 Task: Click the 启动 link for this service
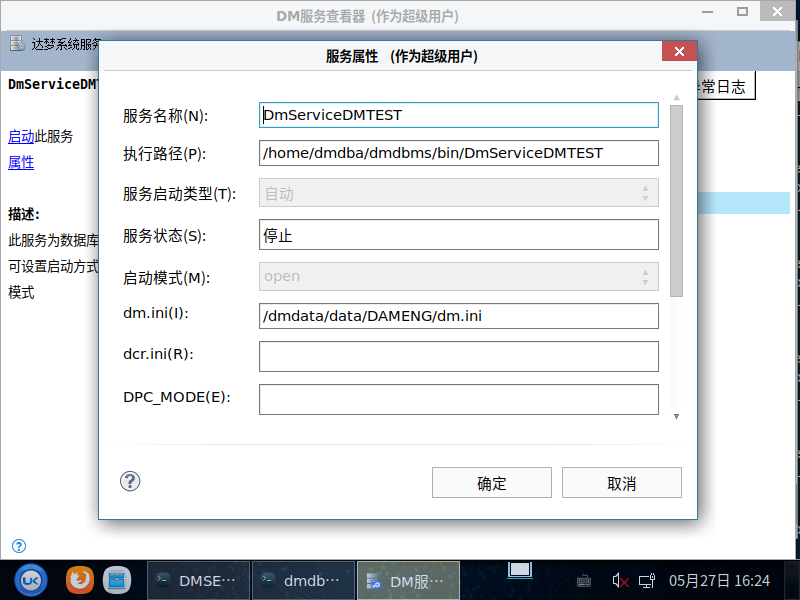(21, 136)
